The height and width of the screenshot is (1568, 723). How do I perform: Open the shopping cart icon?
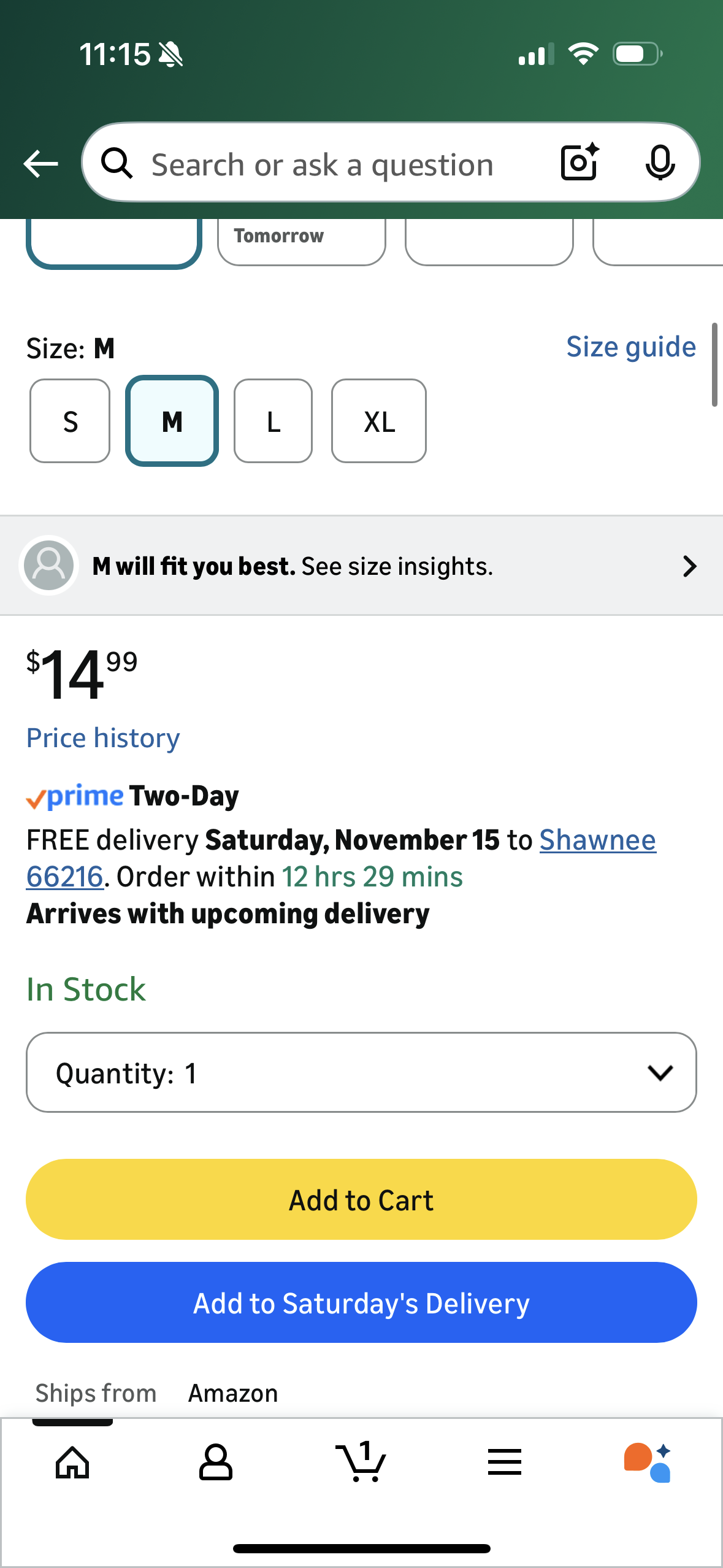[361, 1462]
